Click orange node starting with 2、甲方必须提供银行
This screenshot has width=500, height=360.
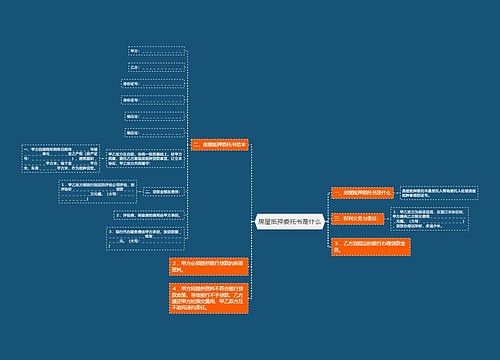point(209,266)
